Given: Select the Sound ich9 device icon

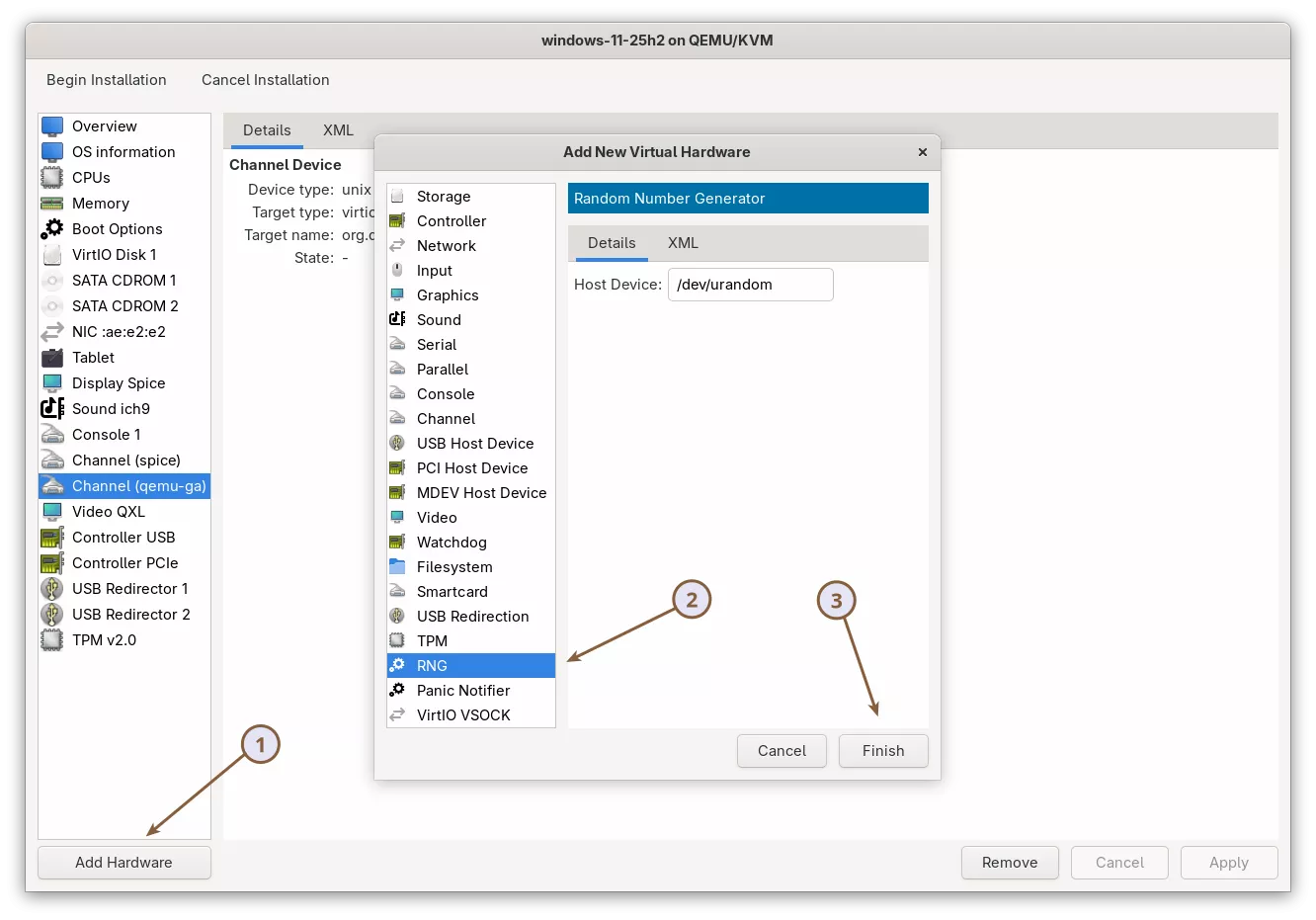Looking at the screenshot, I should (x=51, y=409).
